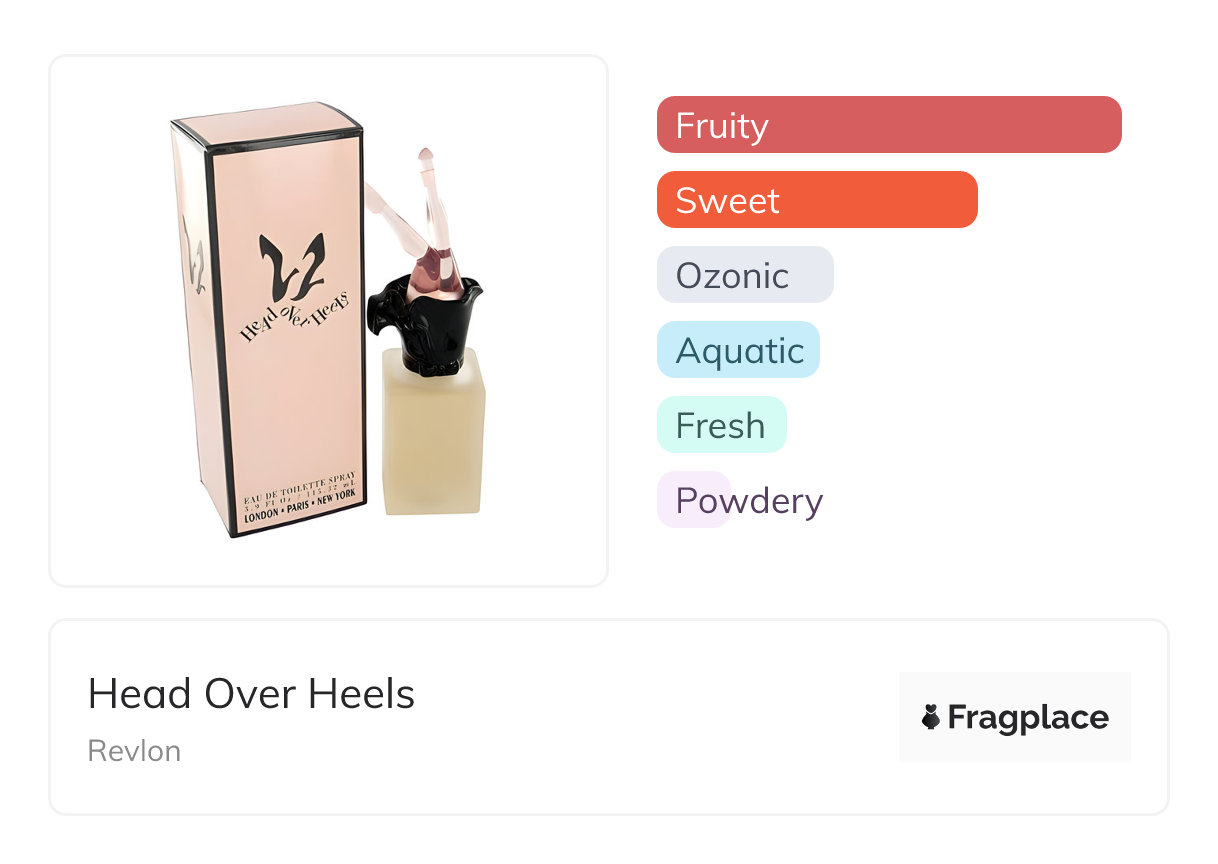
Task: Click the Aquatic accord tag
Action: pos(738,350)
